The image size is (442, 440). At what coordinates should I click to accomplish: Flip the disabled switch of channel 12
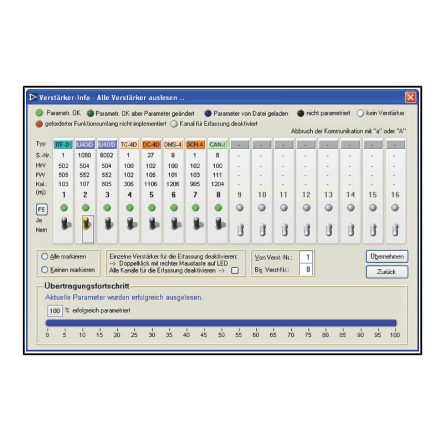click(307, 229)
